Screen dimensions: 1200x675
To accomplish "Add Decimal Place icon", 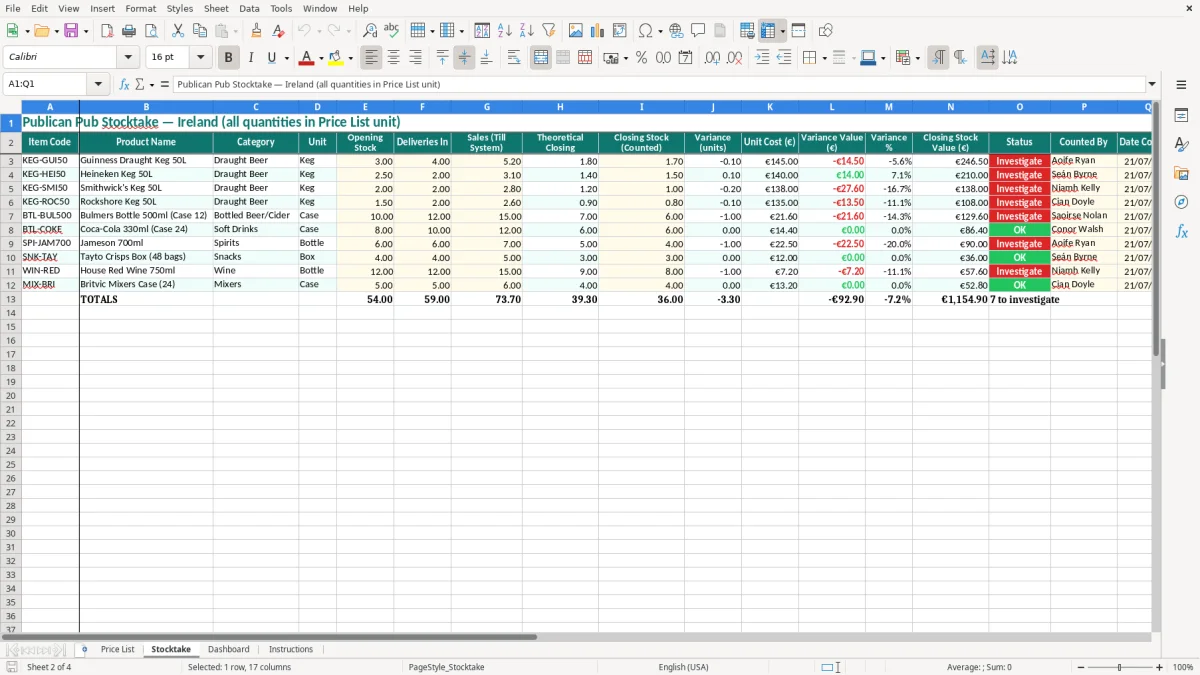I will point(713,58).
